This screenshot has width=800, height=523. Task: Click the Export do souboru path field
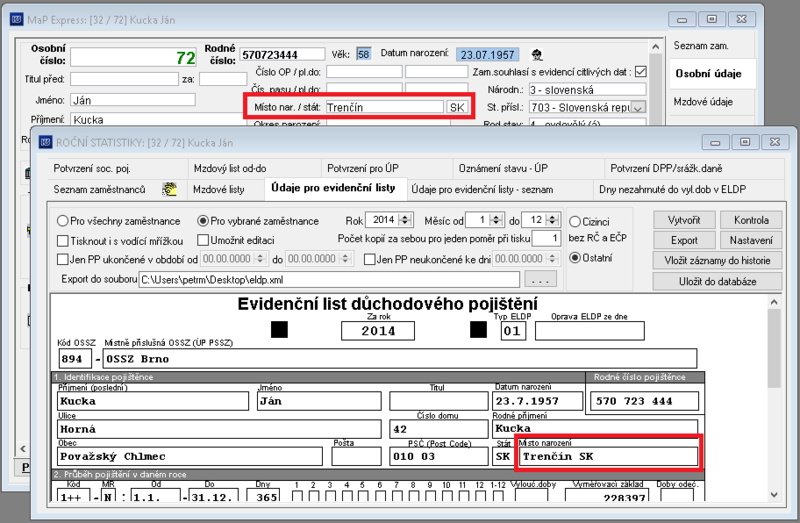[x=329, y=280]
